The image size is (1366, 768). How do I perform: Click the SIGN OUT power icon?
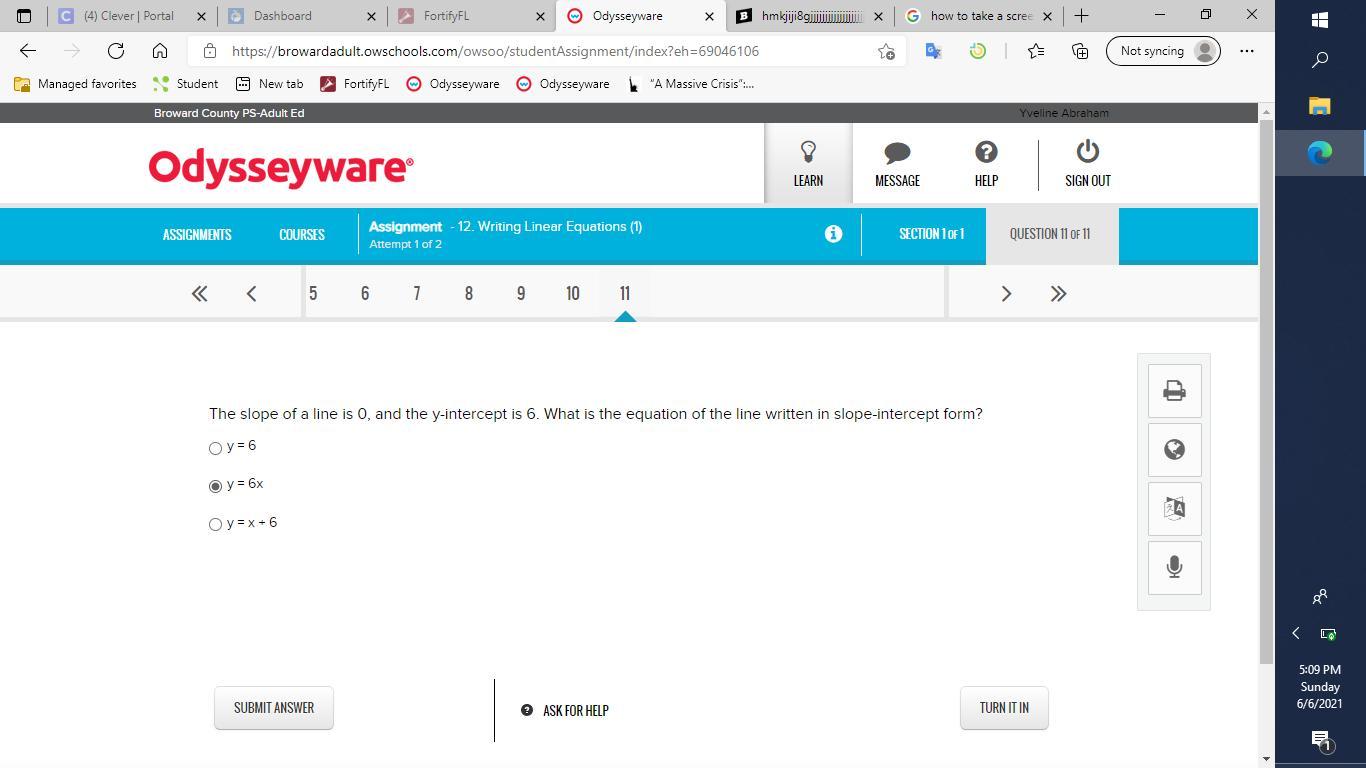(1087, 163)
